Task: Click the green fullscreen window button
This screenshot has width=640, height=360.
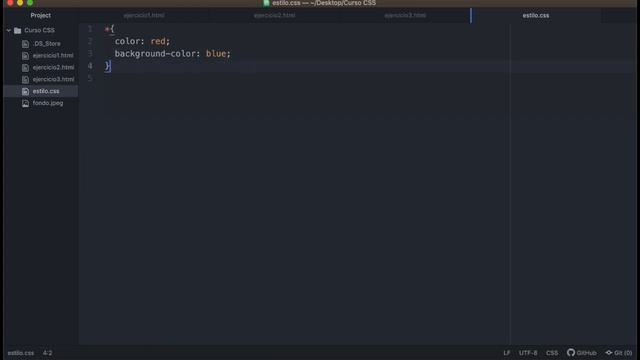Action: pos(30,2)
